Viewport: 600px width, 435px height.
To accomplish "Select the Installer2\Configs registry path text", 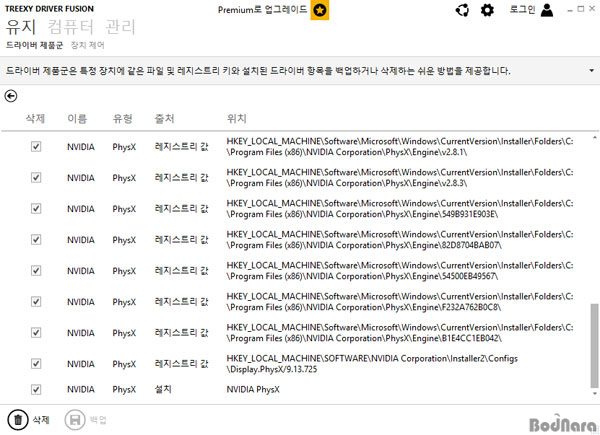I will click(x=372, y=363).
